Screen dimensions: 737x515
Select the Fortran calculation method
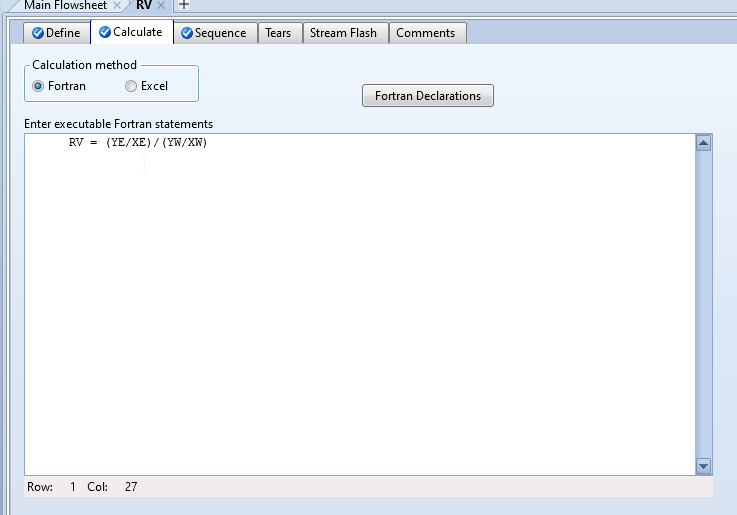39,86
